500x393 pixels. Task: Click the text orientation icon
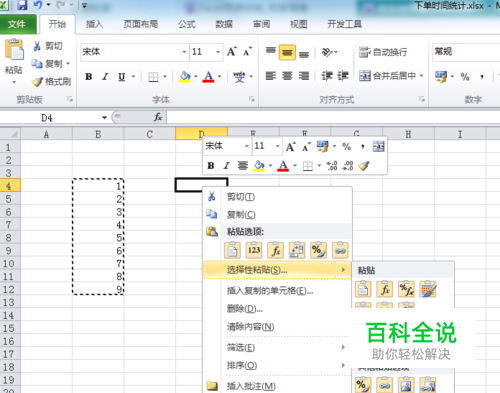[x=327, y=52]
